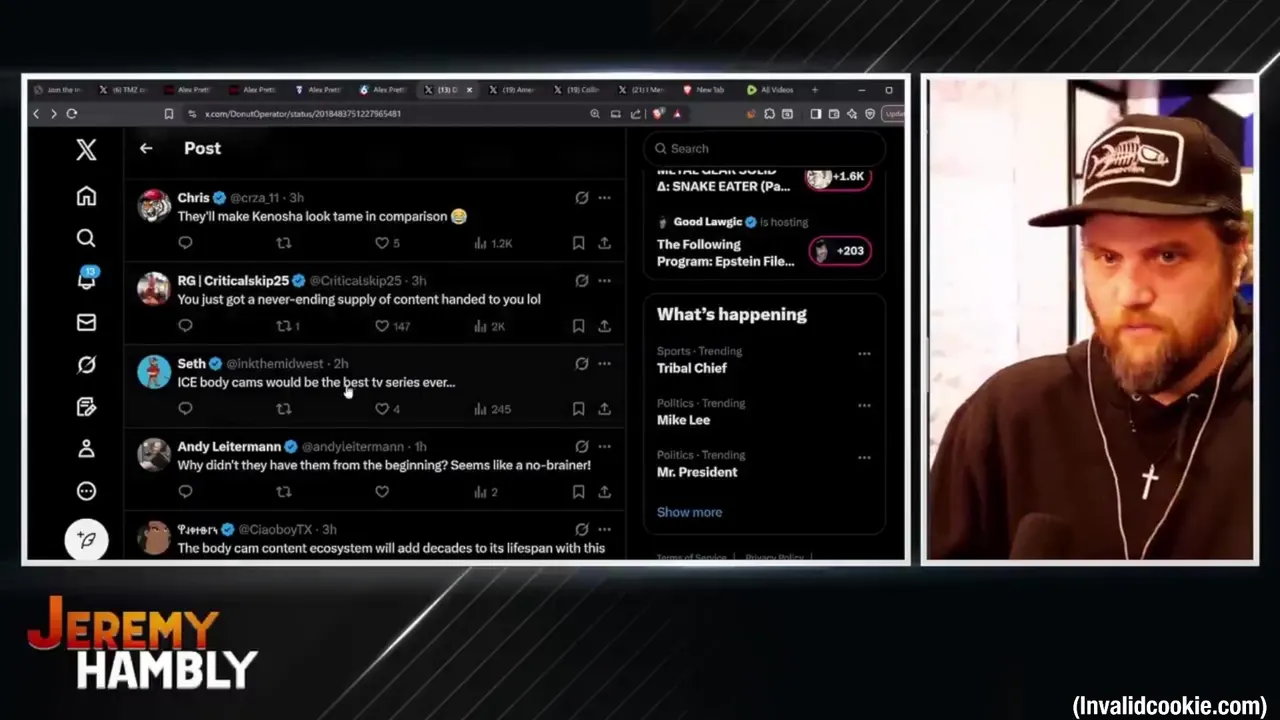
Task: Repost Seth's ICE body cams comment
Action: (x=284, y=409)
